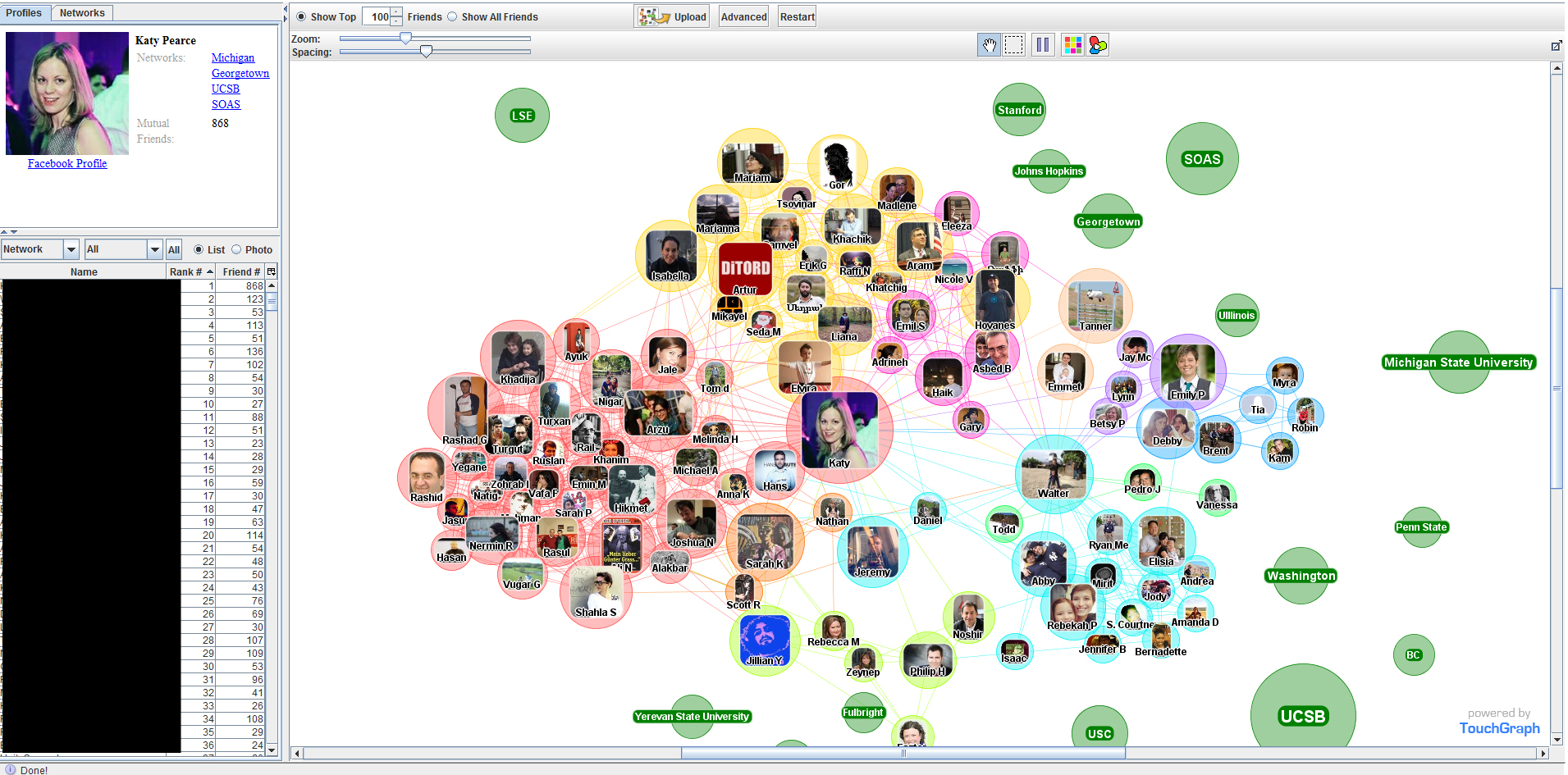Select the LSE network node
This screenshot has height=775, width=1568.
click(x=522, y=116)
